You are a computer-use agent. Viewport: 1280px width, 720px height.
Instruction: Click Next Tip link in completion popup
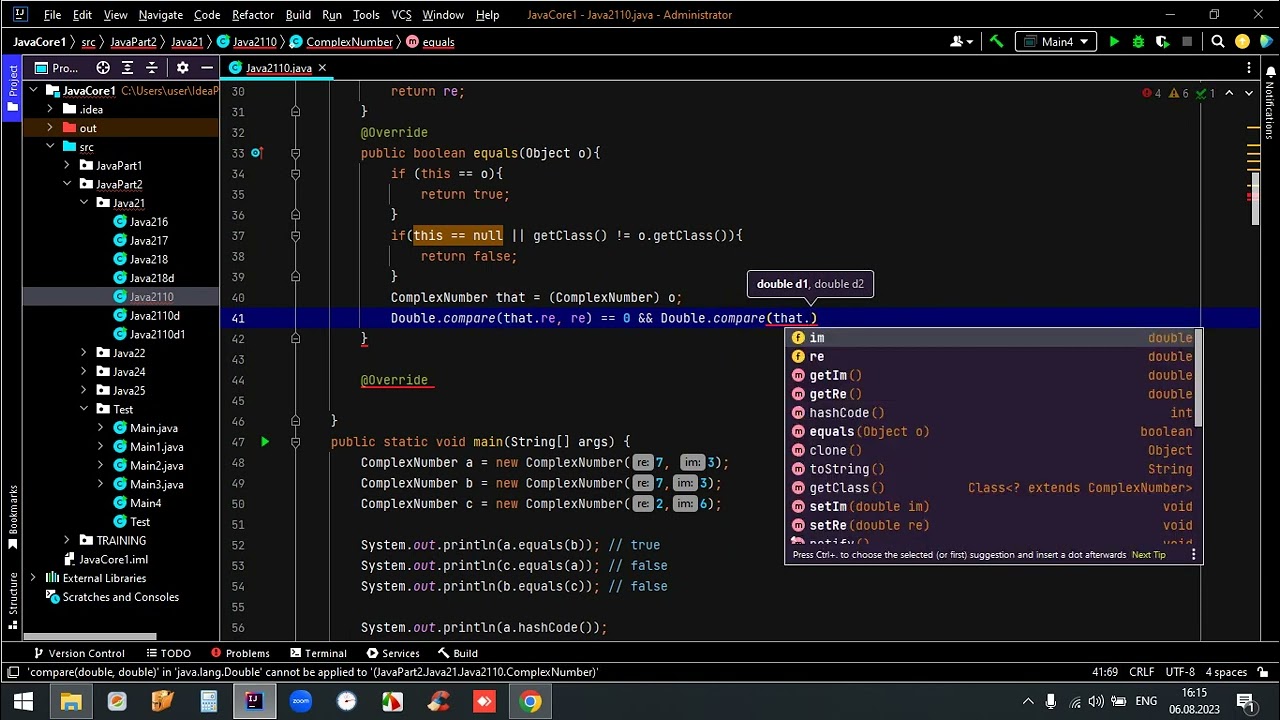(1148, 555)
